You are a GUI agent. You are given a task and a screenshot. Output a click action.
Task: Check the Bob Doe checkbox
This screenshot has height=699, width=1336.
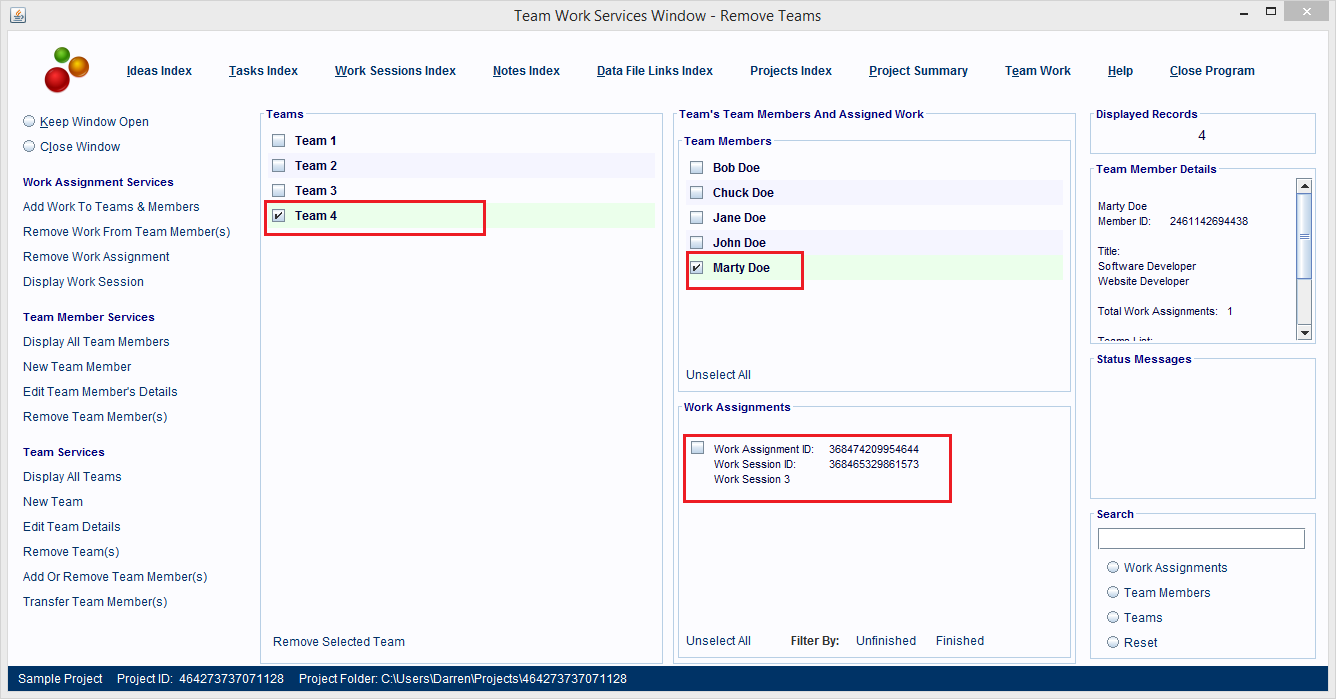[697, 168]
